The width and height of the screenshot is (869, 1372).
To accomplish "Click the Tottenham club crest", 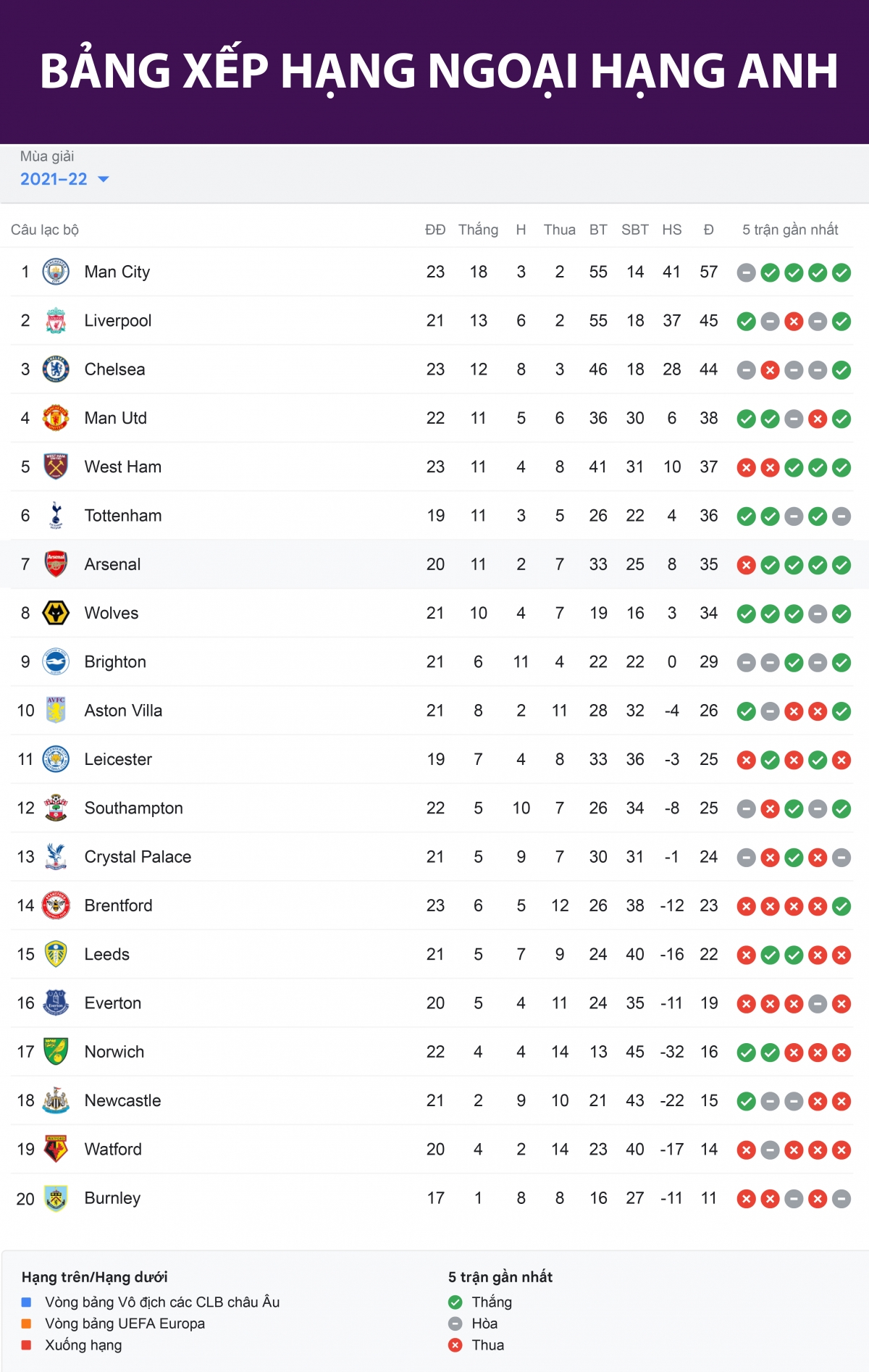I will (x=56, y=516).
